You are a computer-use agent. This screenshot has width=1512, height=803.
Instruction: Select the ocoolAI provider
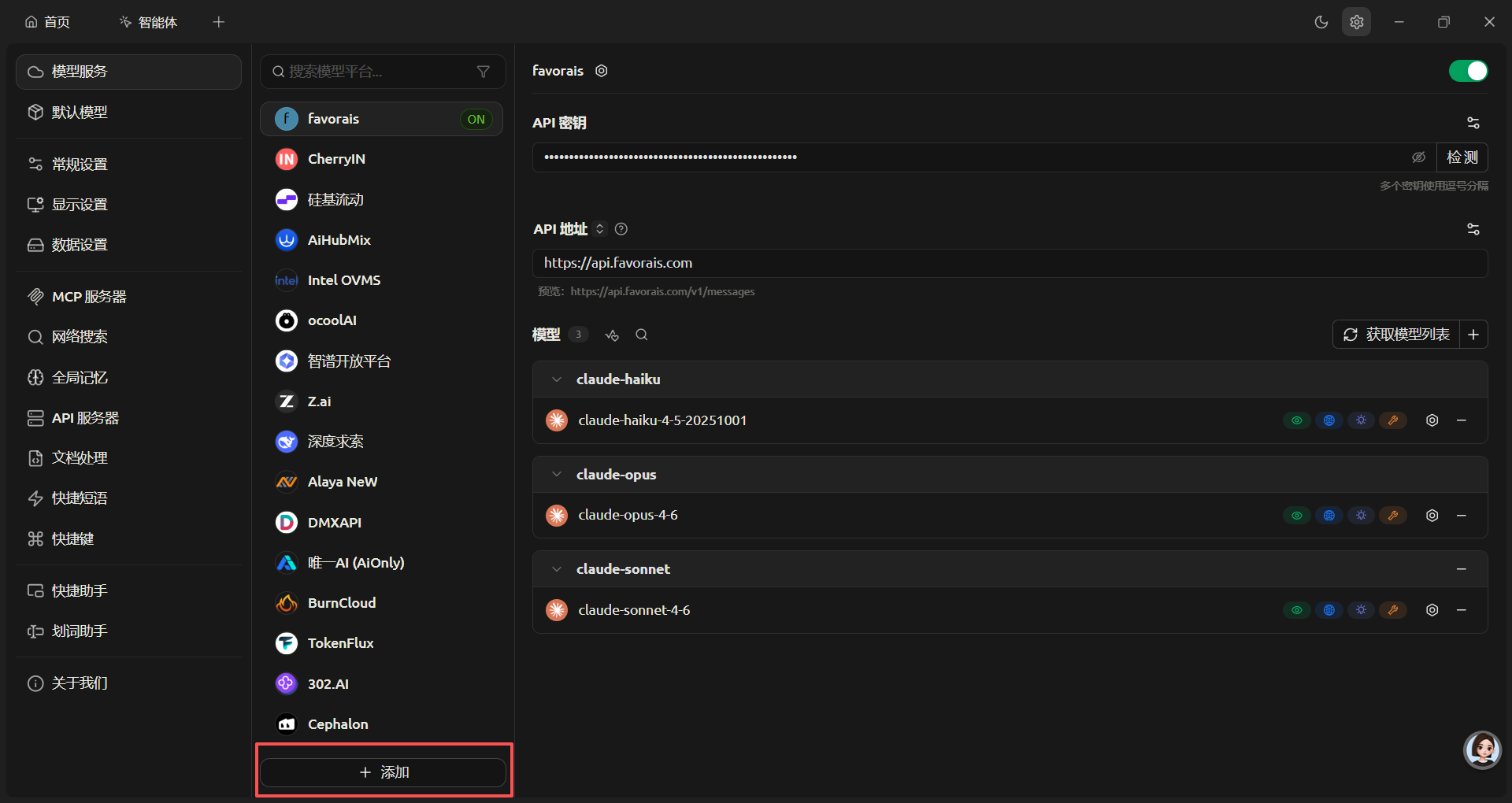tap(382, 320)
